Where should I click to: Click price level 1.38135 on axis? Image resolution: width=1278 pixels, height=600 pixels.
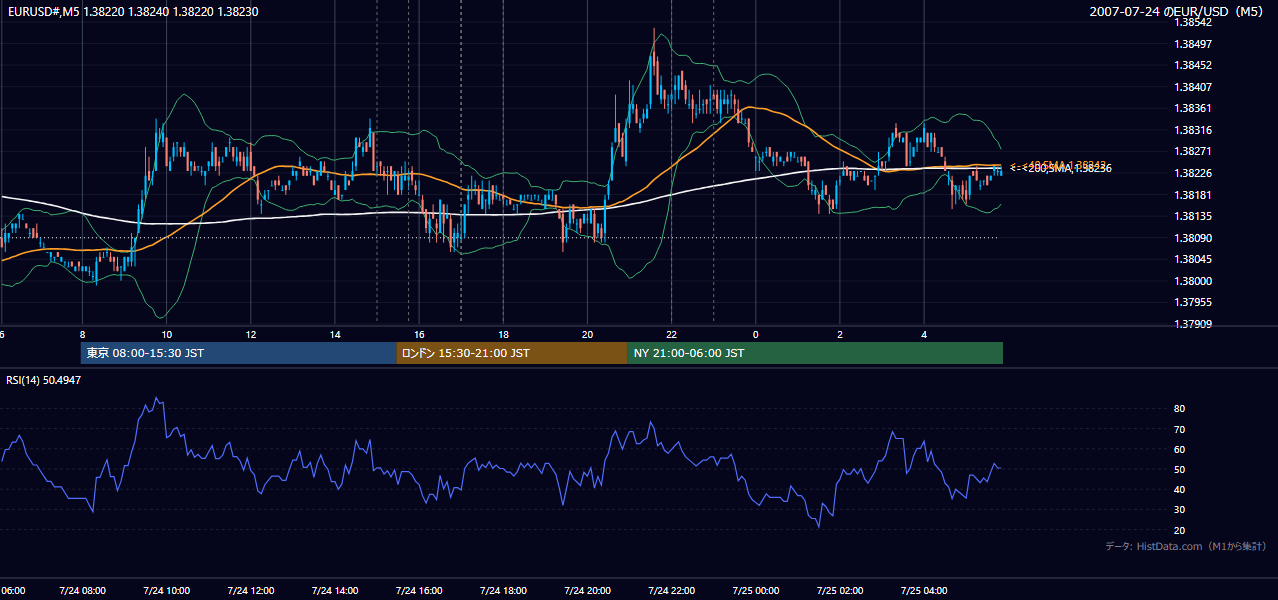pos(1195,216)
